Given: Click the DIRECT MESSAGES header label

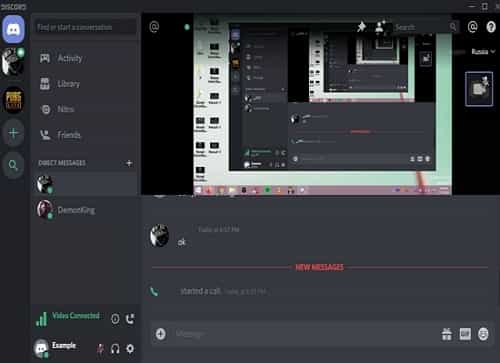Looking at the screenshot, I should (62, 163).
